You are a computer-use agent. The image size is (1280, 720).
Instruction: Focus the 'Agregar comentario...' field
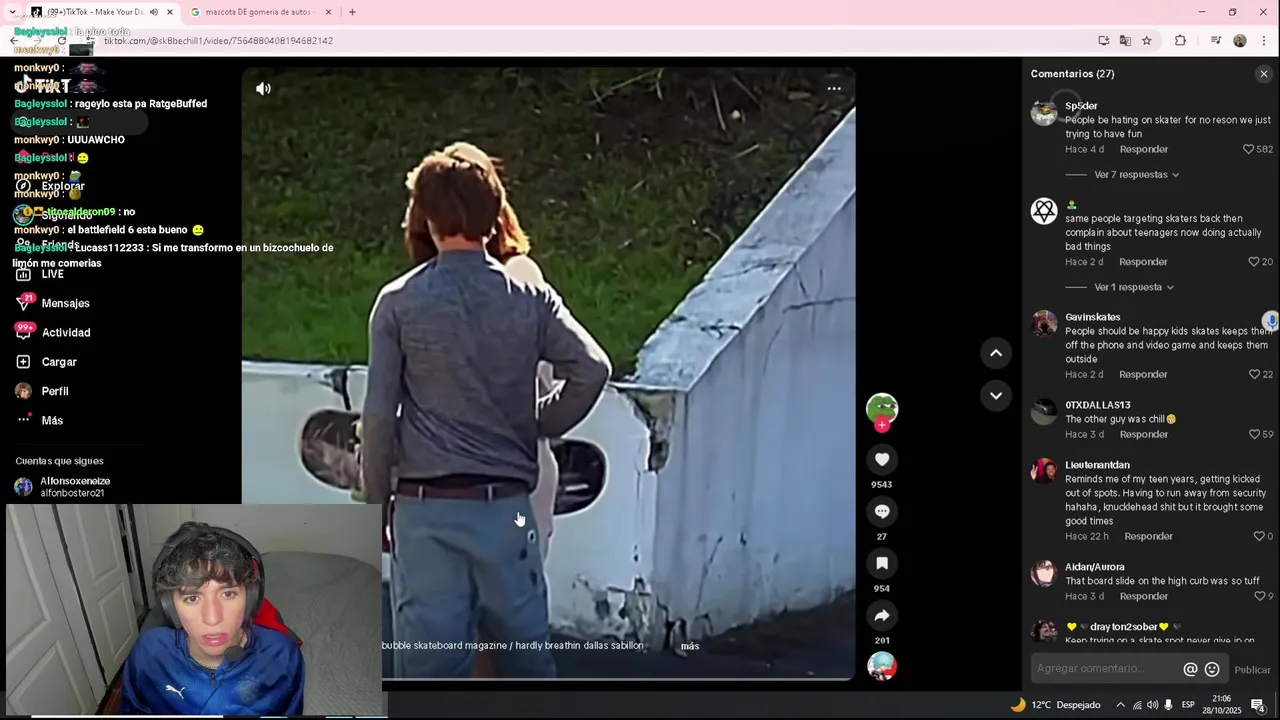point(1104,668)
